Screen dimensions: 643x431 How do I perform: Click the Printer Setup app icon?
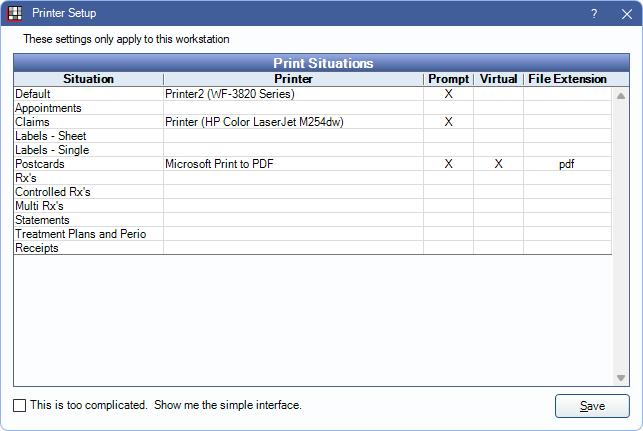pyautogui.click(x=14, y=14)
